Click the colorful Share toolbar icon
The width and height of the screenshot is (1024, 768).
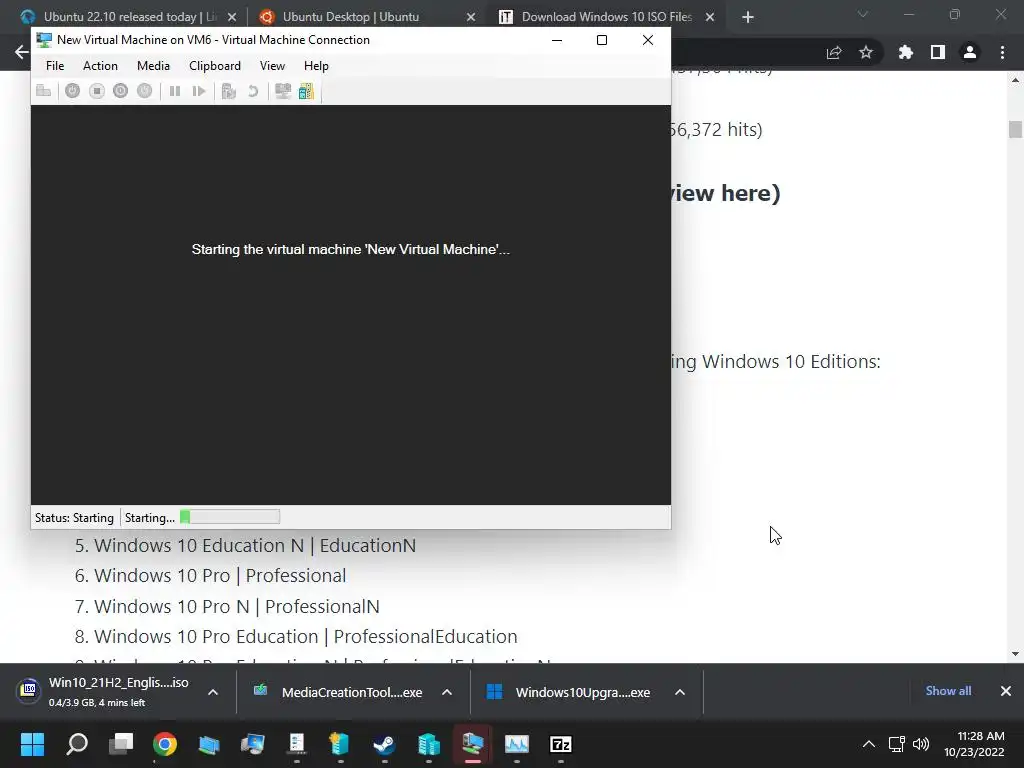tap(306, 91)
